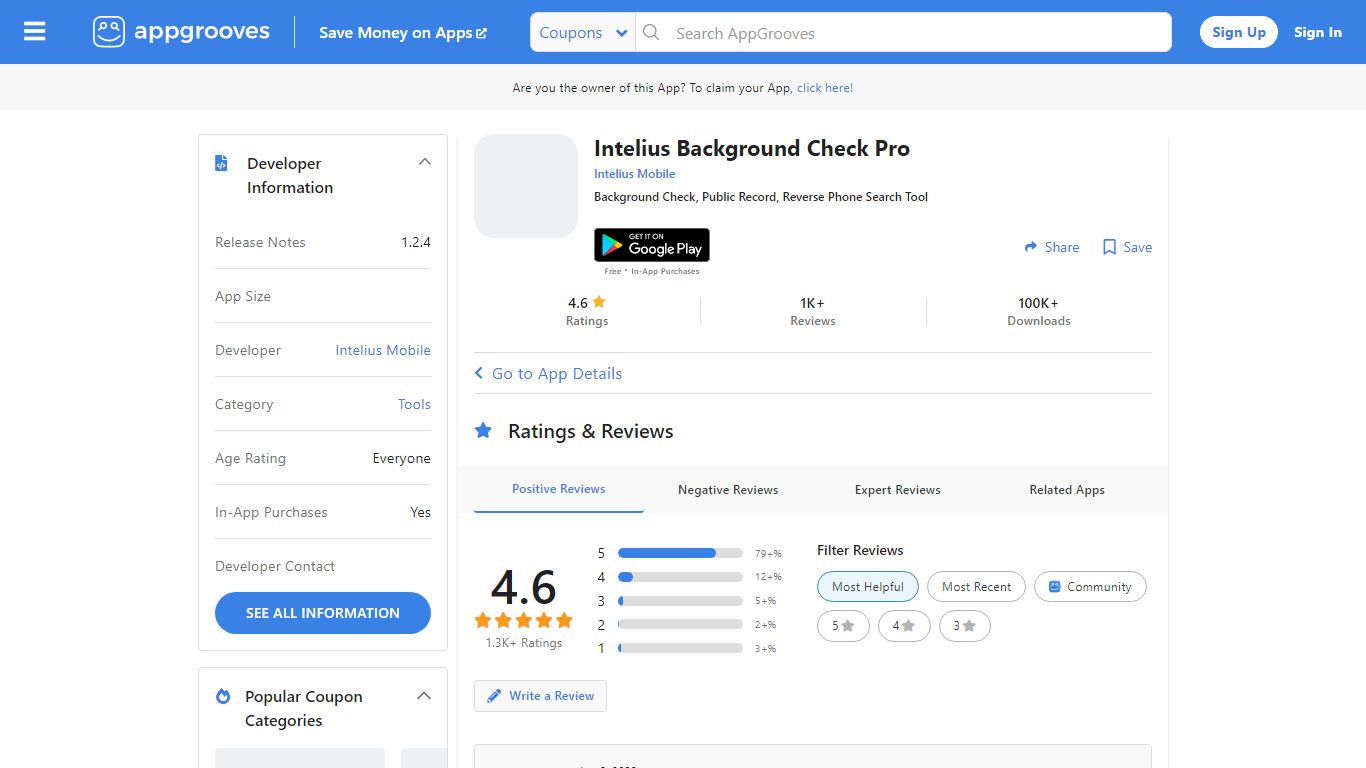Select Most Recent filter

pos(976,587)
